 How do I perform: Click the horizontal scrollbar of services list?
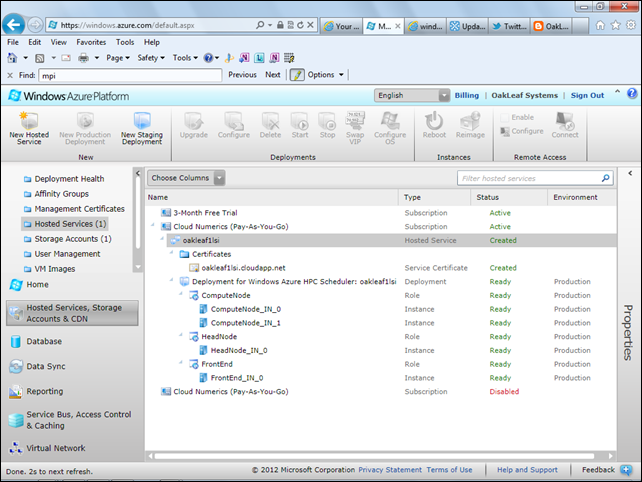tap(374, 456)
